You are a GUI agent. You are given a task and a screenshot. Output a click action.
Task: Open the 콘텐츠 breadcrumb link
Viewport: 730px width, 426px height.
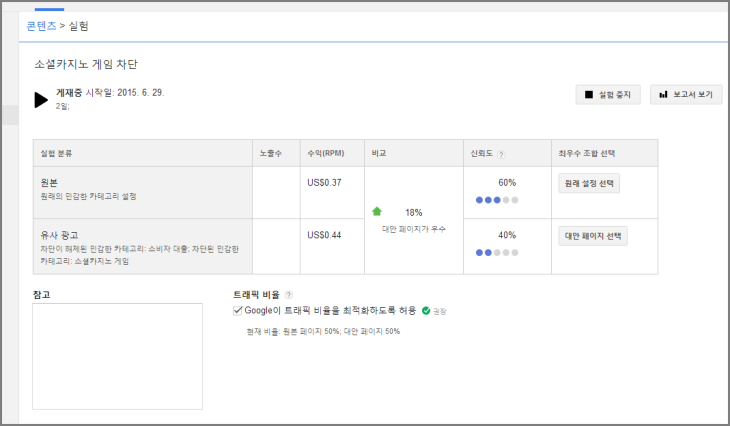[41, 24]
